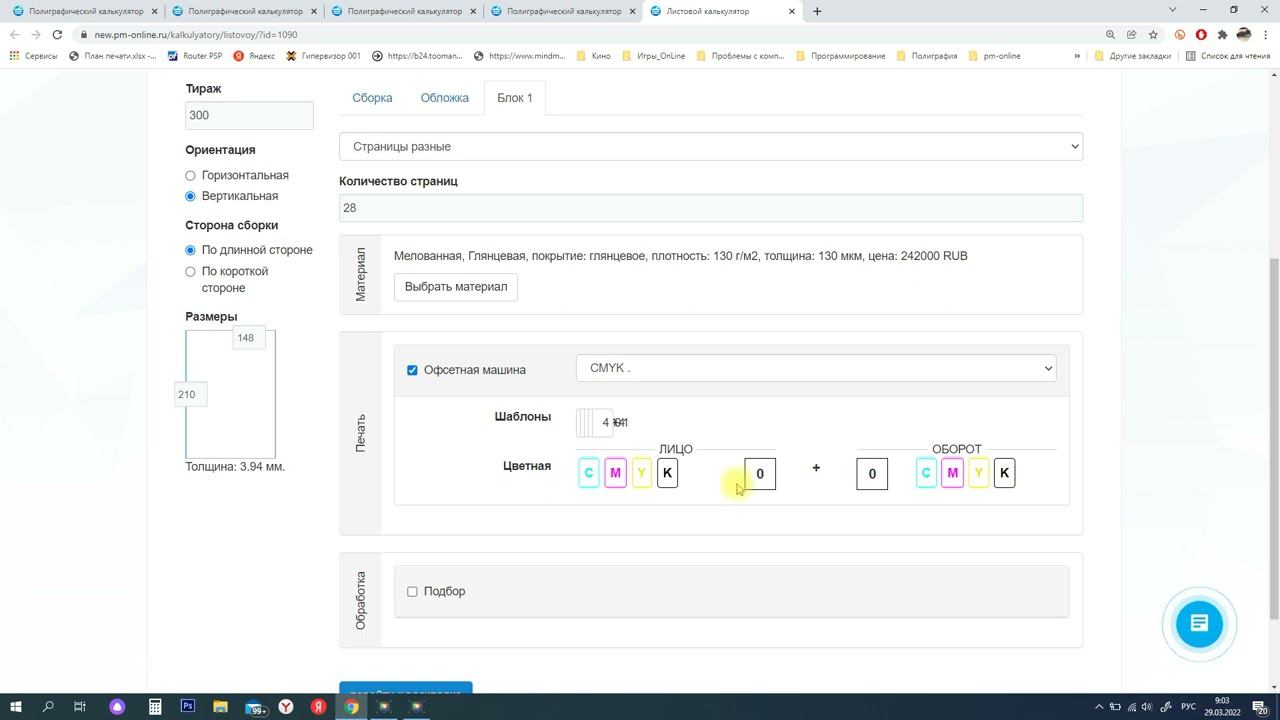The width and height of the screenshot is (1280, 720).
Task: Open the Полиграфия bookmarks folder
Action: pos(927,56)
